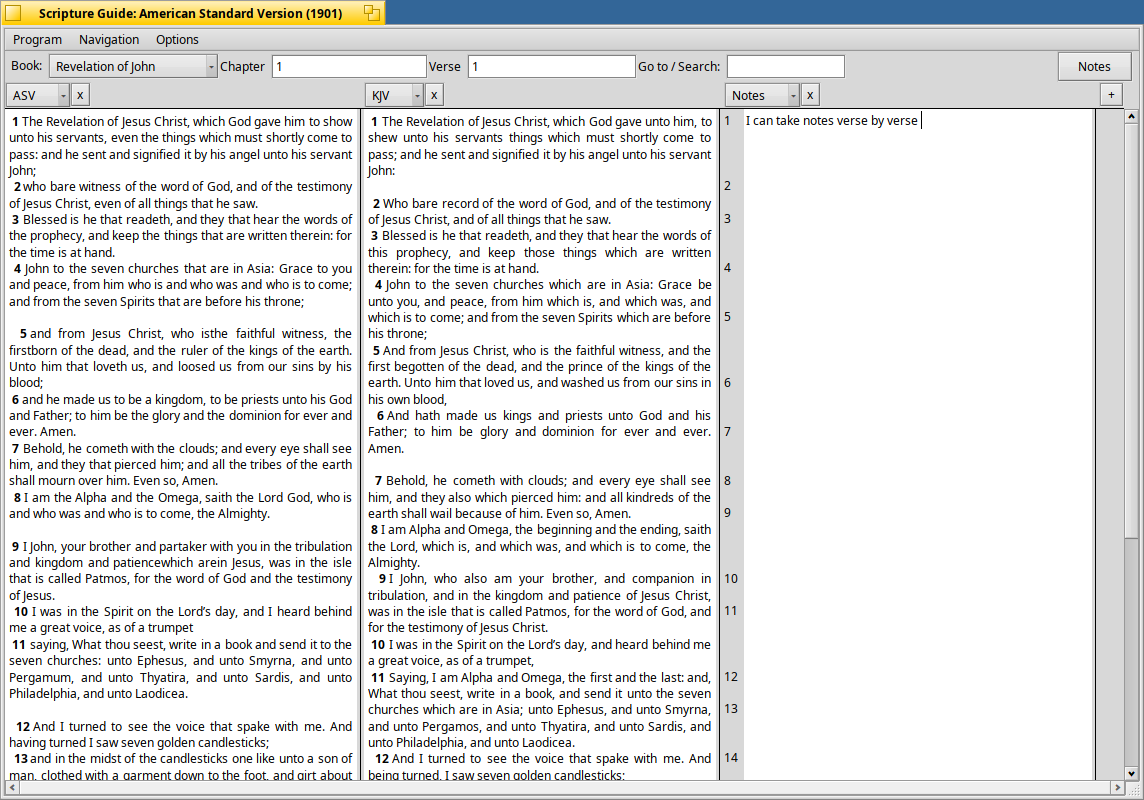Click the Notes button at top right

1094,66
